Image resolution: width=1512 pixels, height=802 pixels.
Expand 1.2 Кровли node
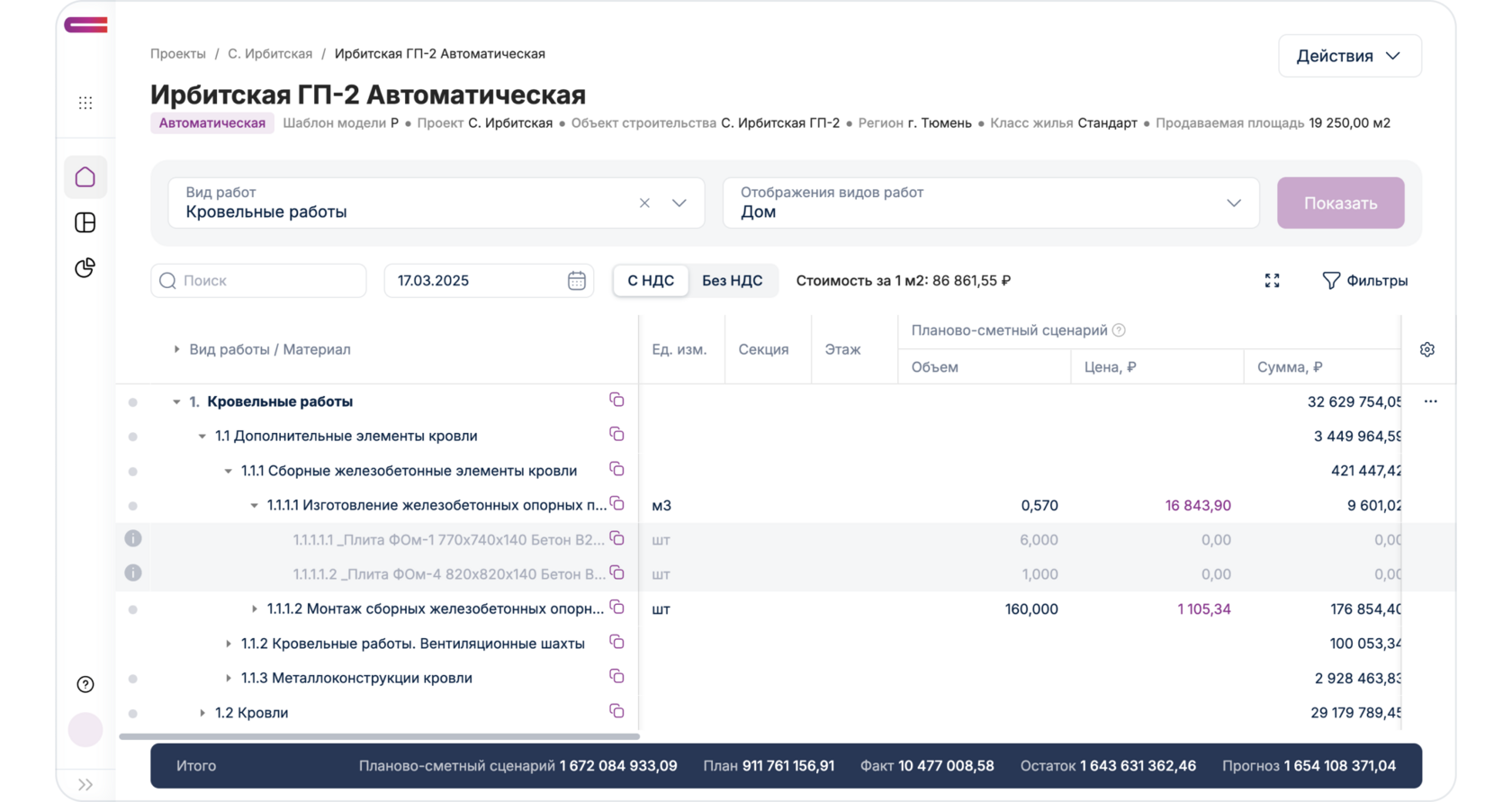pyautogui.click(x=202, y=713)
